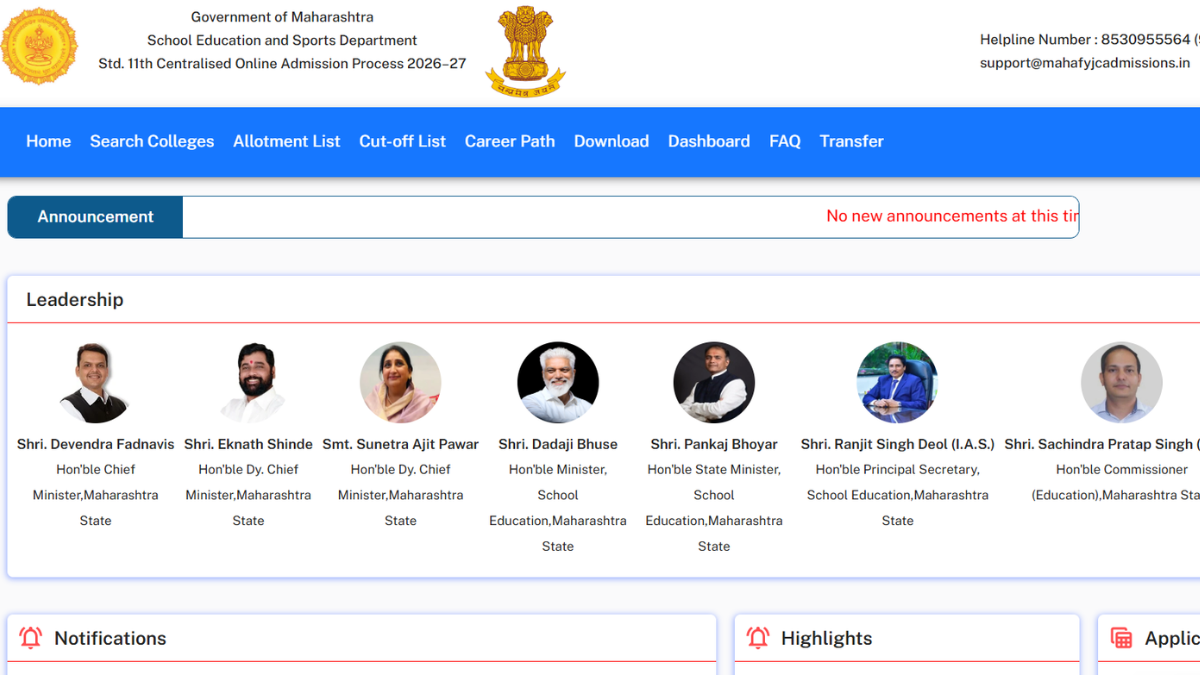Click the Notifications bell icon
Image resolution: width=1200 pixels, height=675 pixels.
tap(31, 638)
